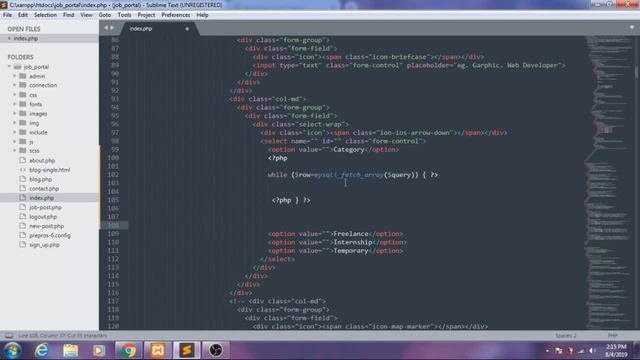
Task: Open the Preferences menu
Action: 176,15
